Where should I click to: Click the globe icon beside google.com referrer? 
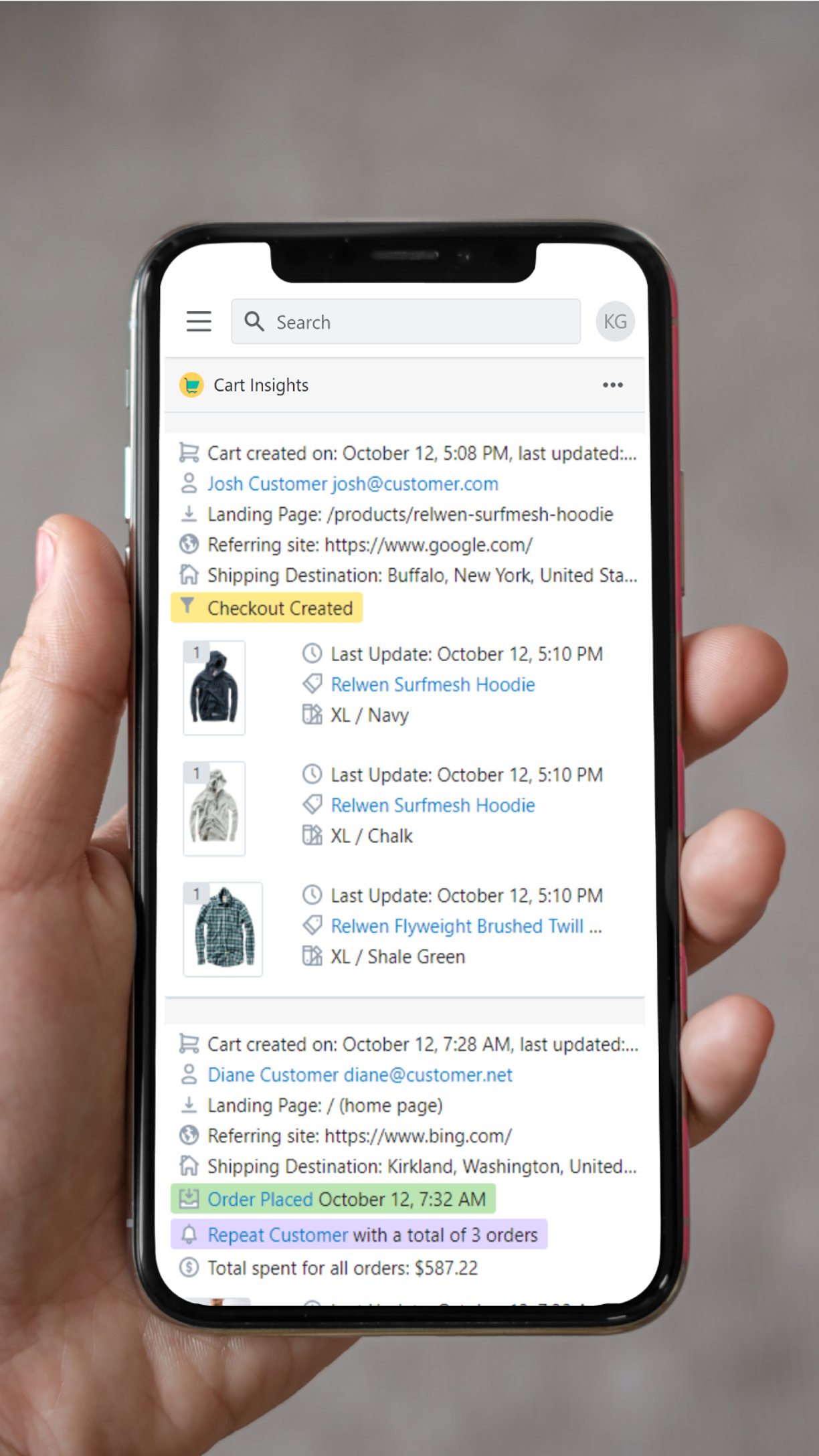coord(189,545)
